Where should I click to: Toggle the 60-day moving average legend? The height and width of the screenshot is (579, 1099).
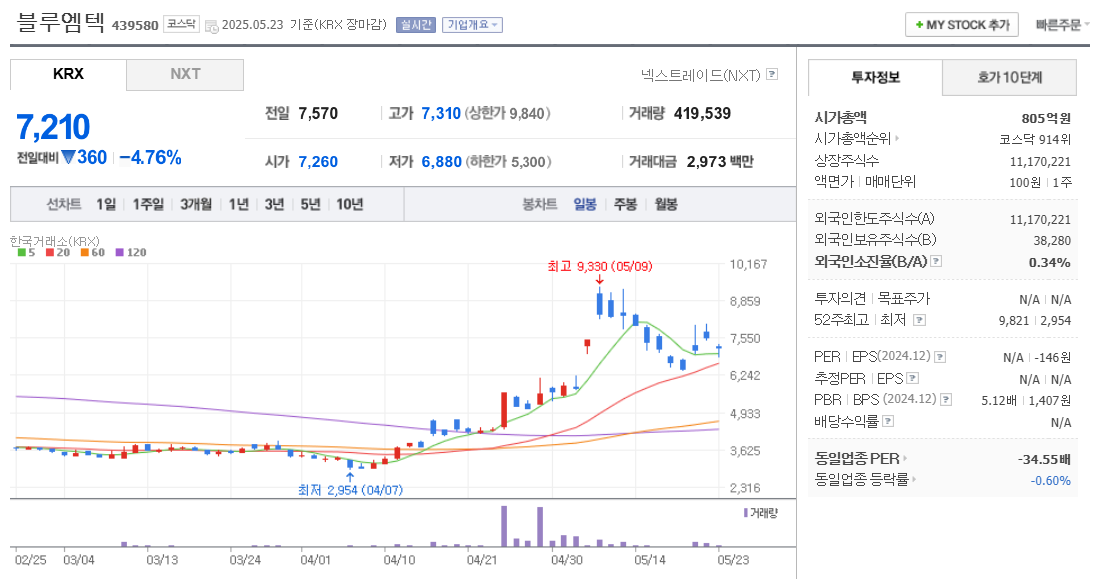click(84, 252)
